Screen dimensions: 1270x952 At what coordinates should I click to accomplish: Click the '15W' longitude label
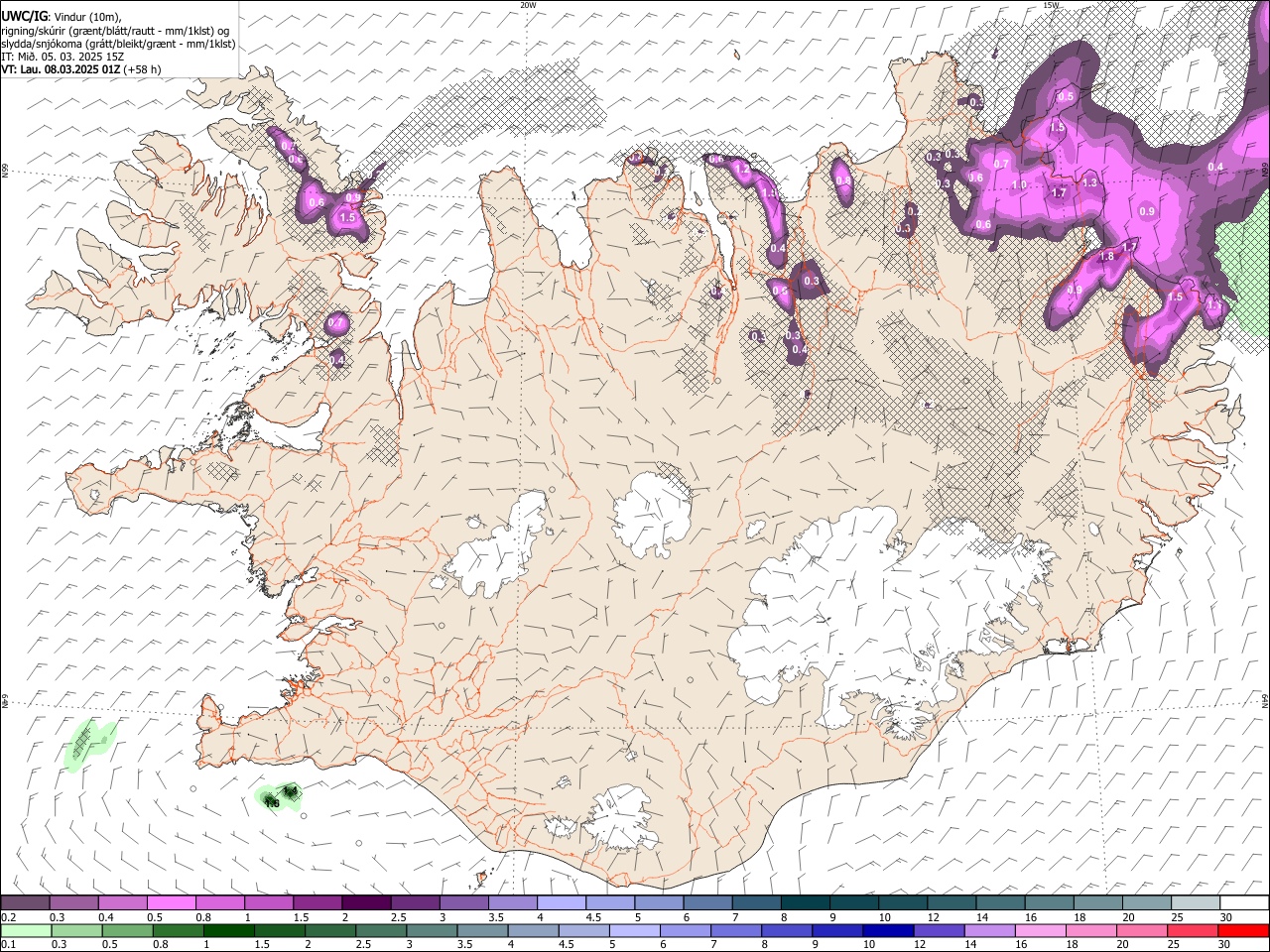point(1051,5)
